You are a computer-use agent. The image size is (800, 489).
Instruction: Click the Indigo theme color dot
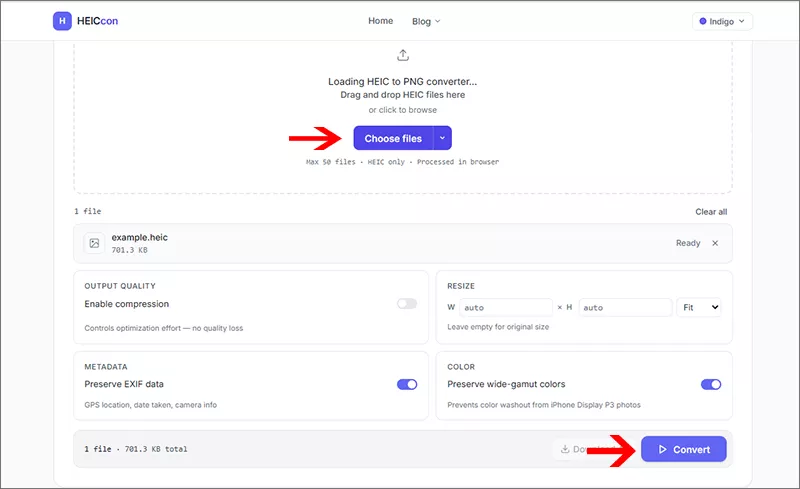pos(703,21)
